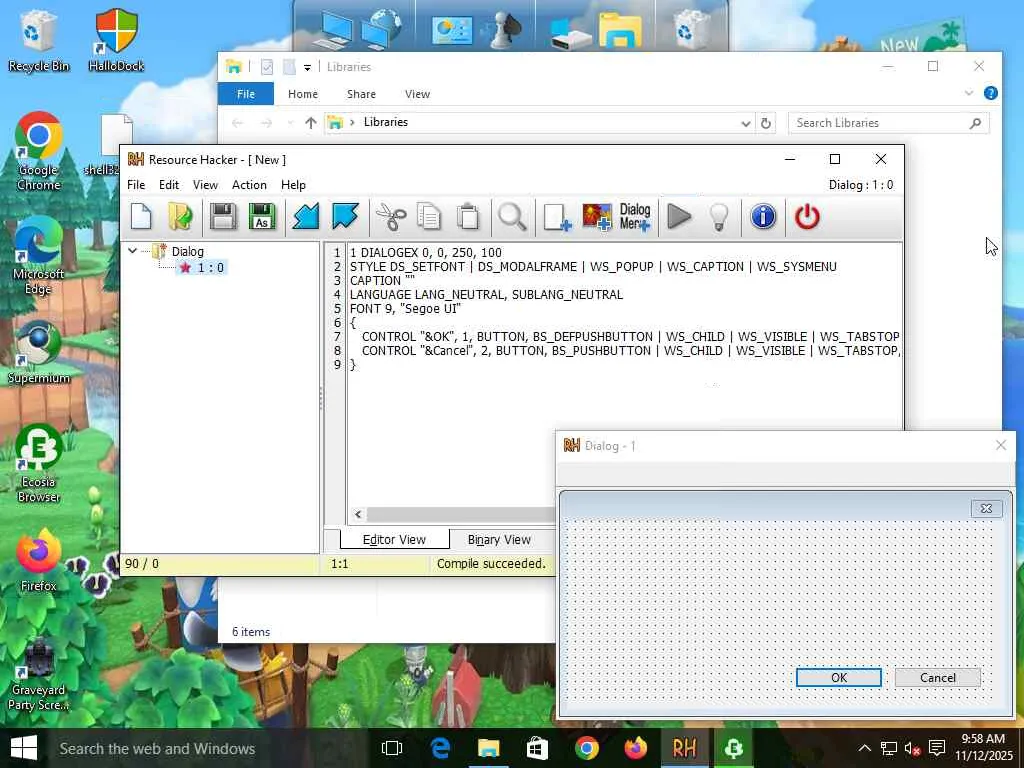Click the muted volume tray icon
Viewport: 1024px width, 768px height.
(x=912, y=748)
